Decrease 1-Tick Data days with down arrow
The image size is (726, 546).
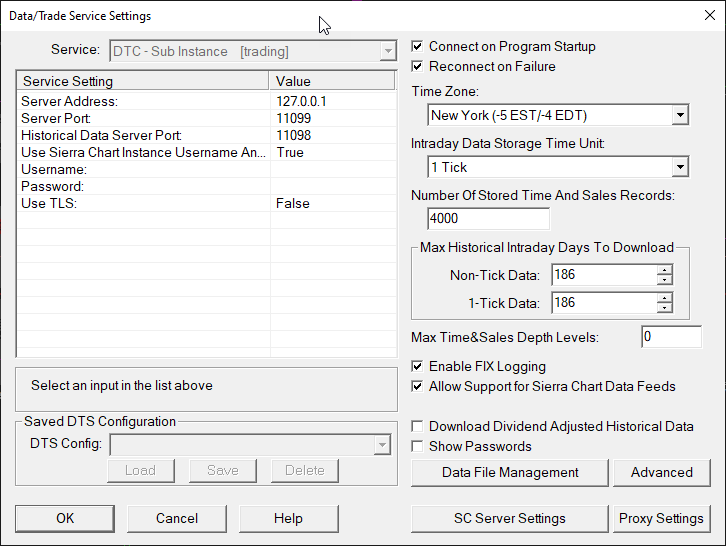point(664,308)
